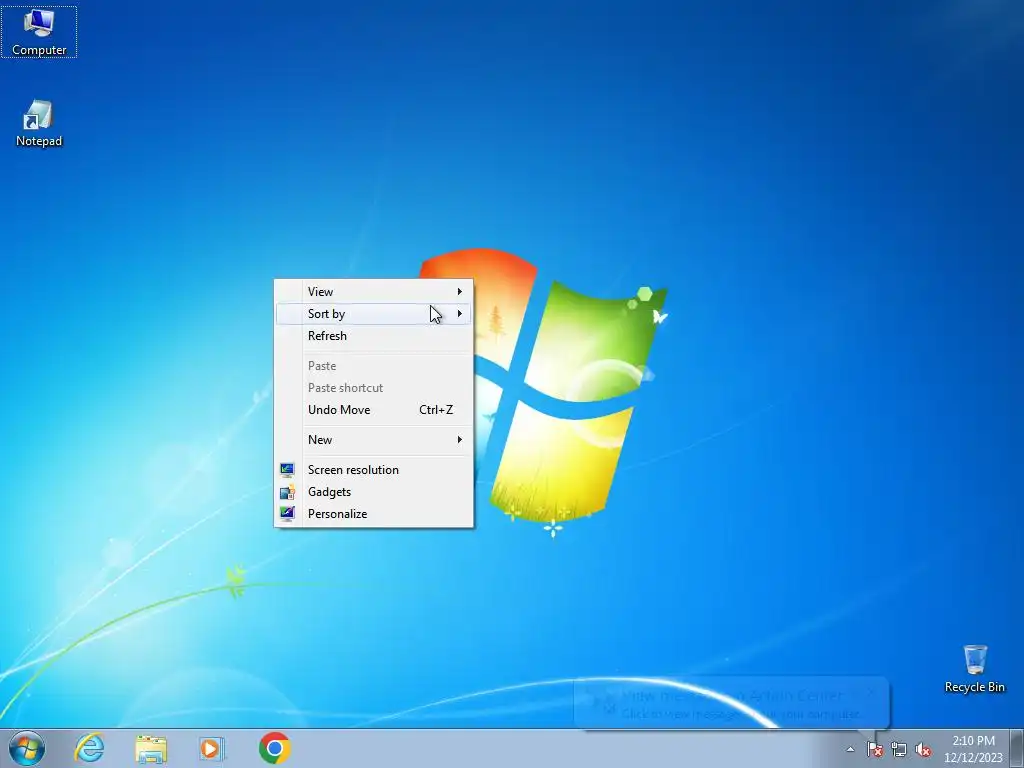Screen dimensions: 1024x768
Task: Open the network tray icon
Action: click(x=899, y=749)
